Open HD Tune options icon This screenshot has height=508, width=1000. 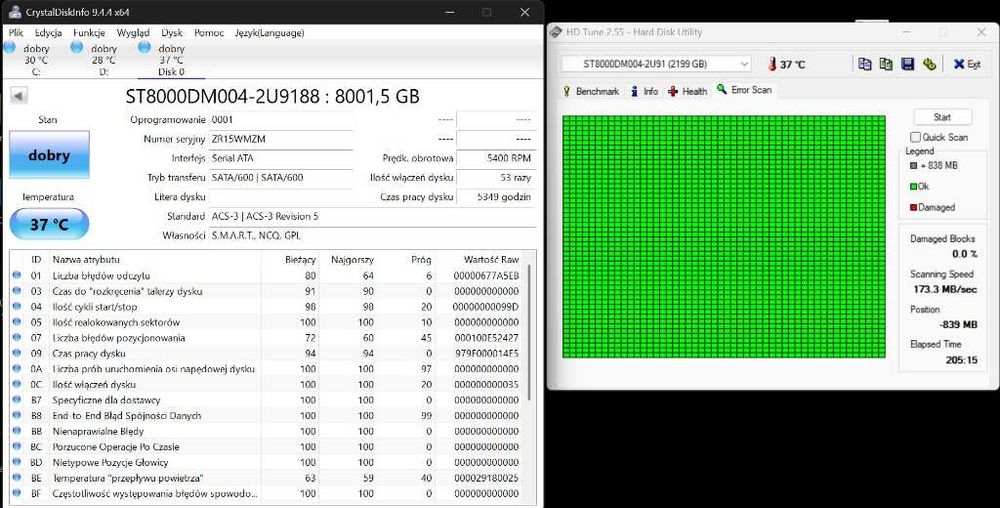929,64
